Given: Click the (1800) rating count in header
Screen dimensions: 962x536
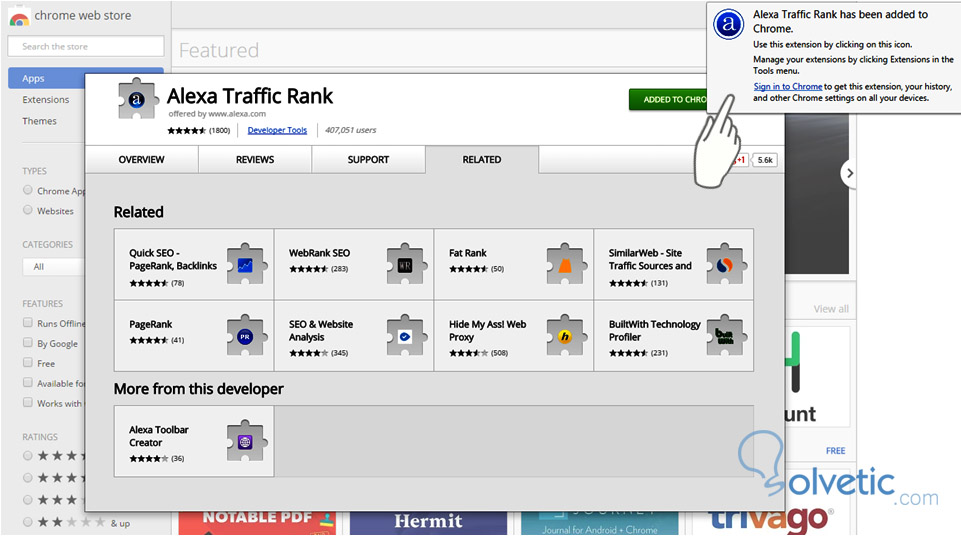Looking at the screenshot, I should click(220, 130).
